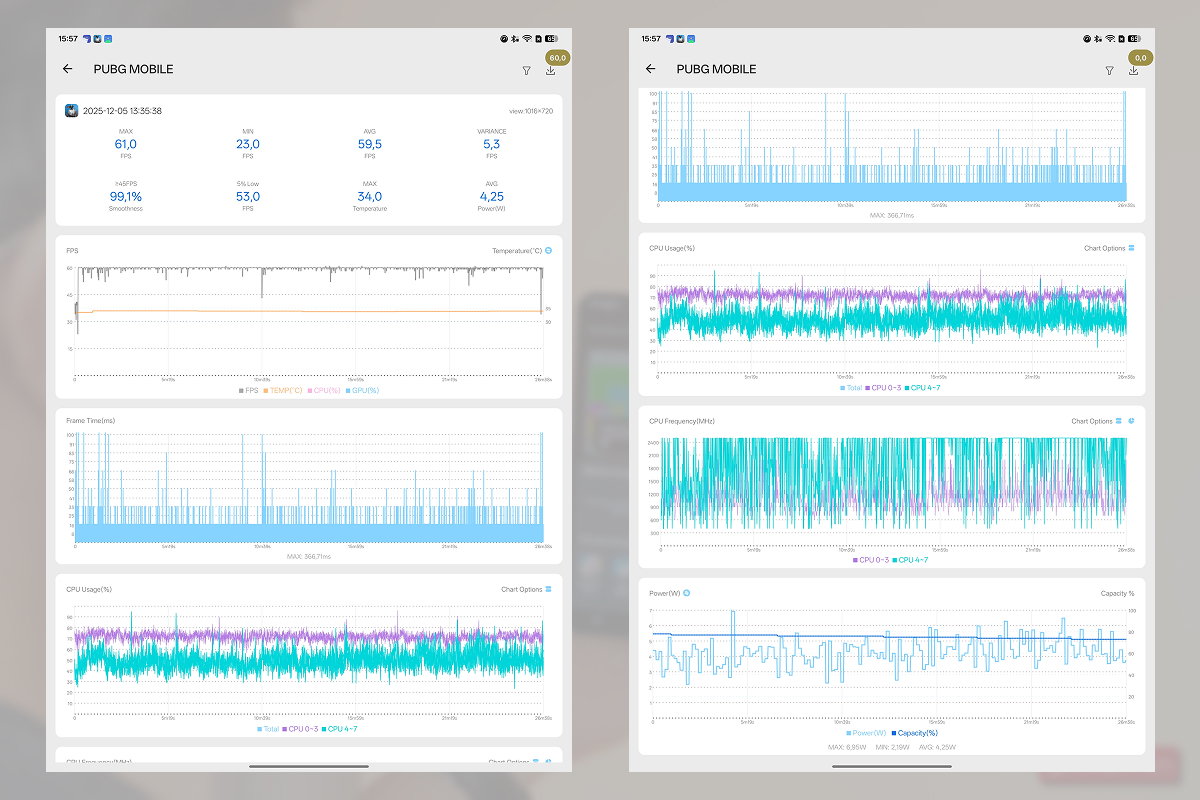The image size is (1200, 800).
Task: Click the download icon in the left panel
Action: tap(550, 70)
